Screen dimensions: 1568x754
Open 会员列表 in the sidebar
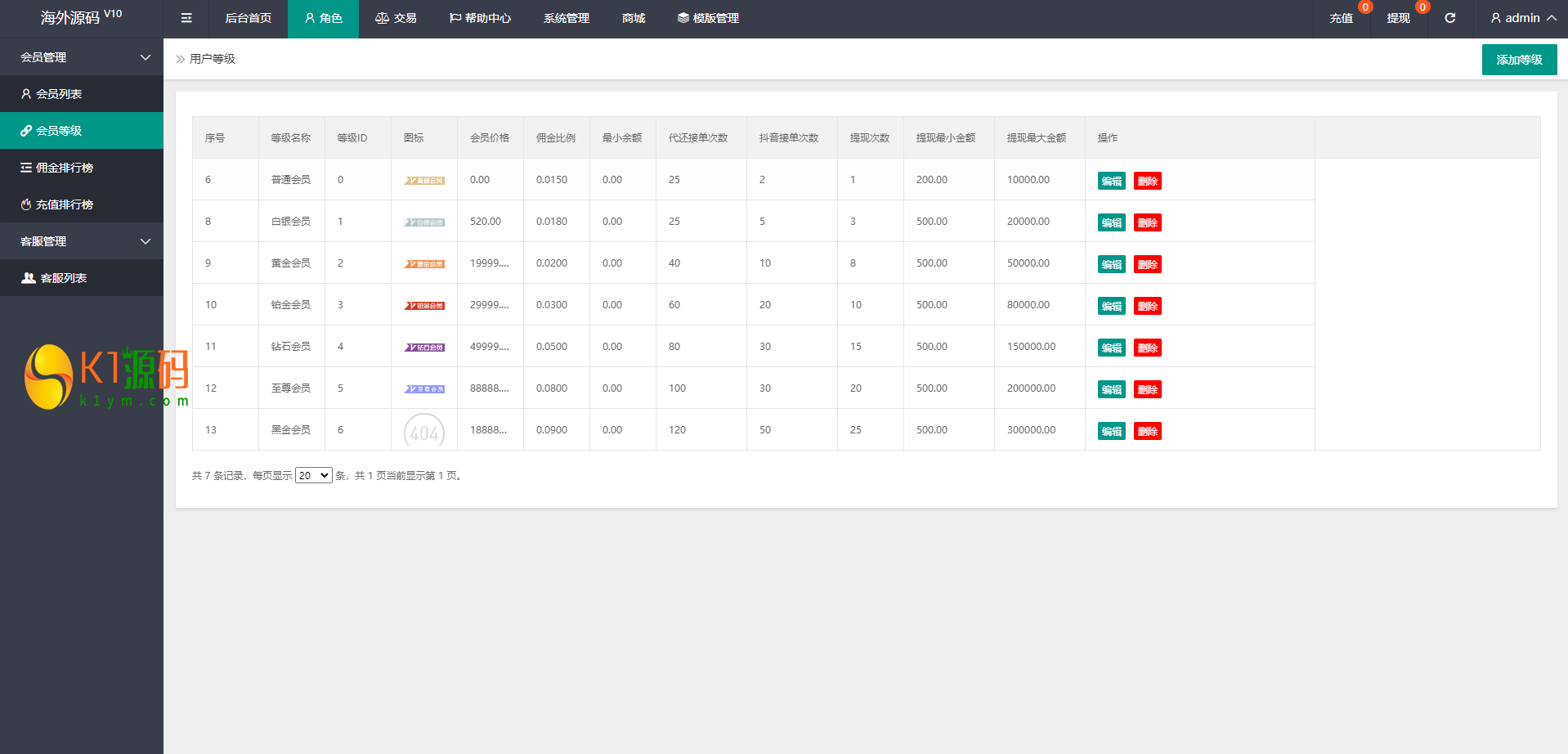pyautogui.click(x=82, y=94)
